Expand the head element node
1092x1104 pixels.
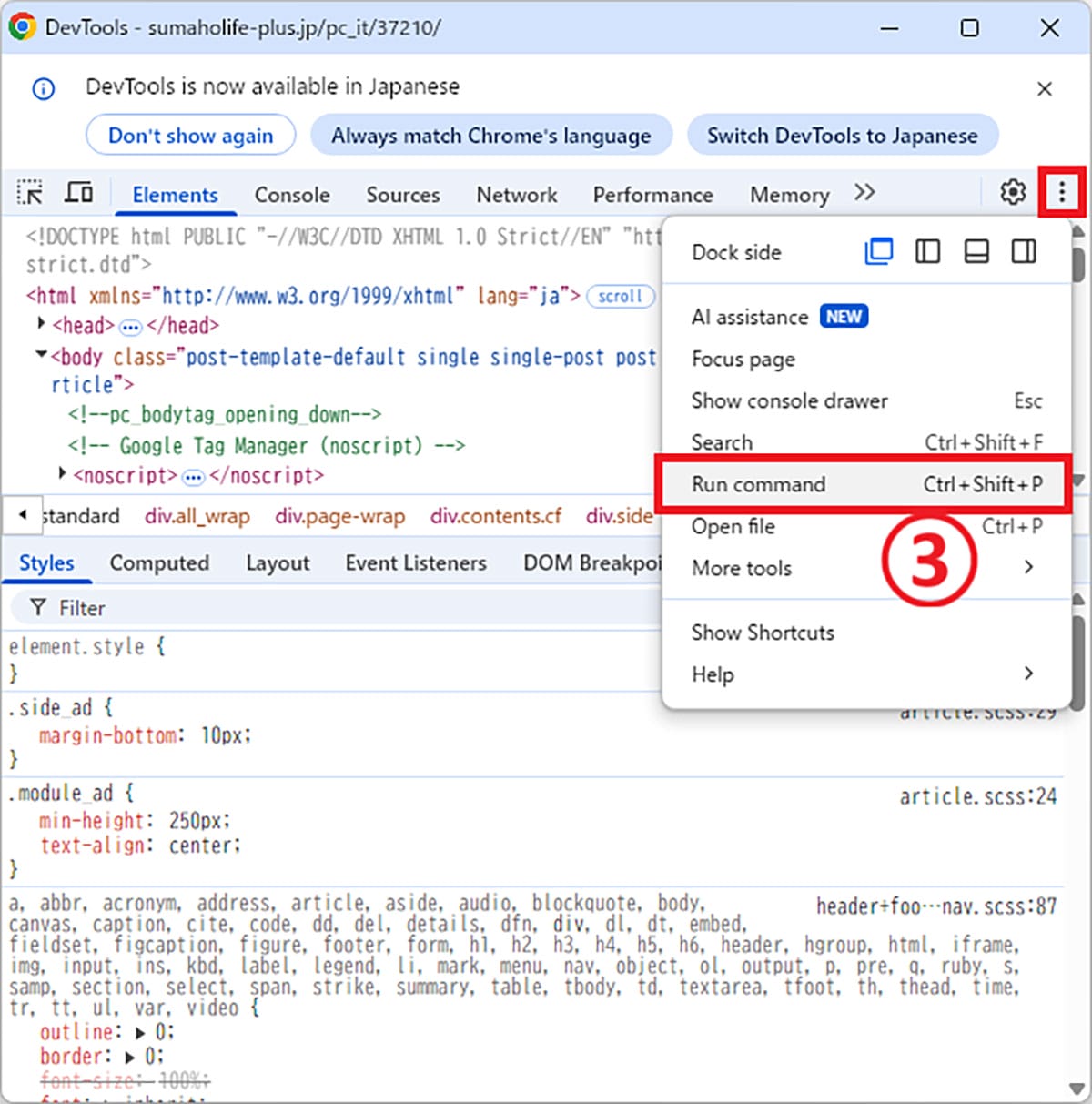point(41,324)
